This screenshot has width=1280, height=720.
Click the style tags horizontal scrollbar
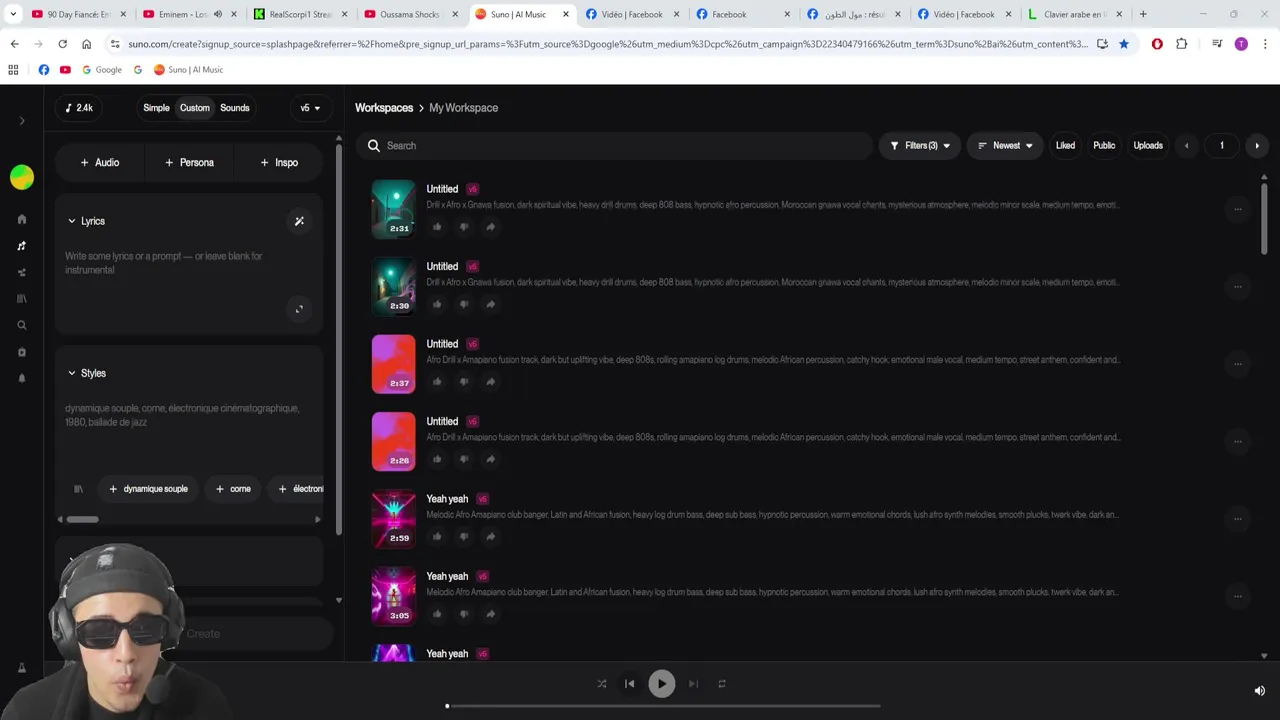click(x=82, y=519)
